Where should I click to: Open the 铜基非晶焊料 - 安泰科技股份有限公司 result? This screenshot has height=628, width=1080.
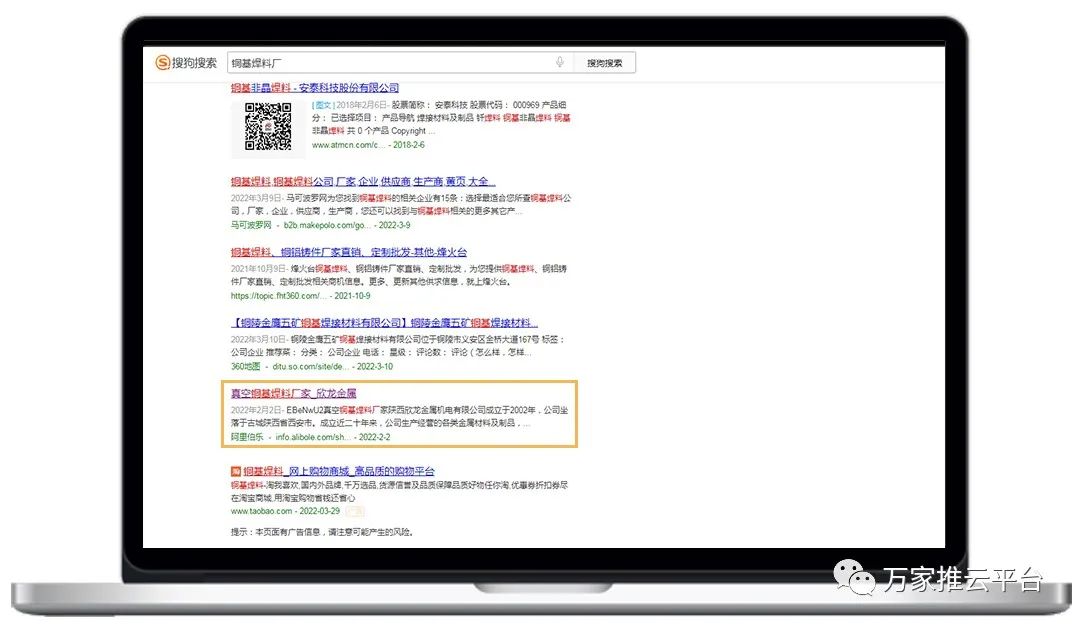[x=315, y=88]
